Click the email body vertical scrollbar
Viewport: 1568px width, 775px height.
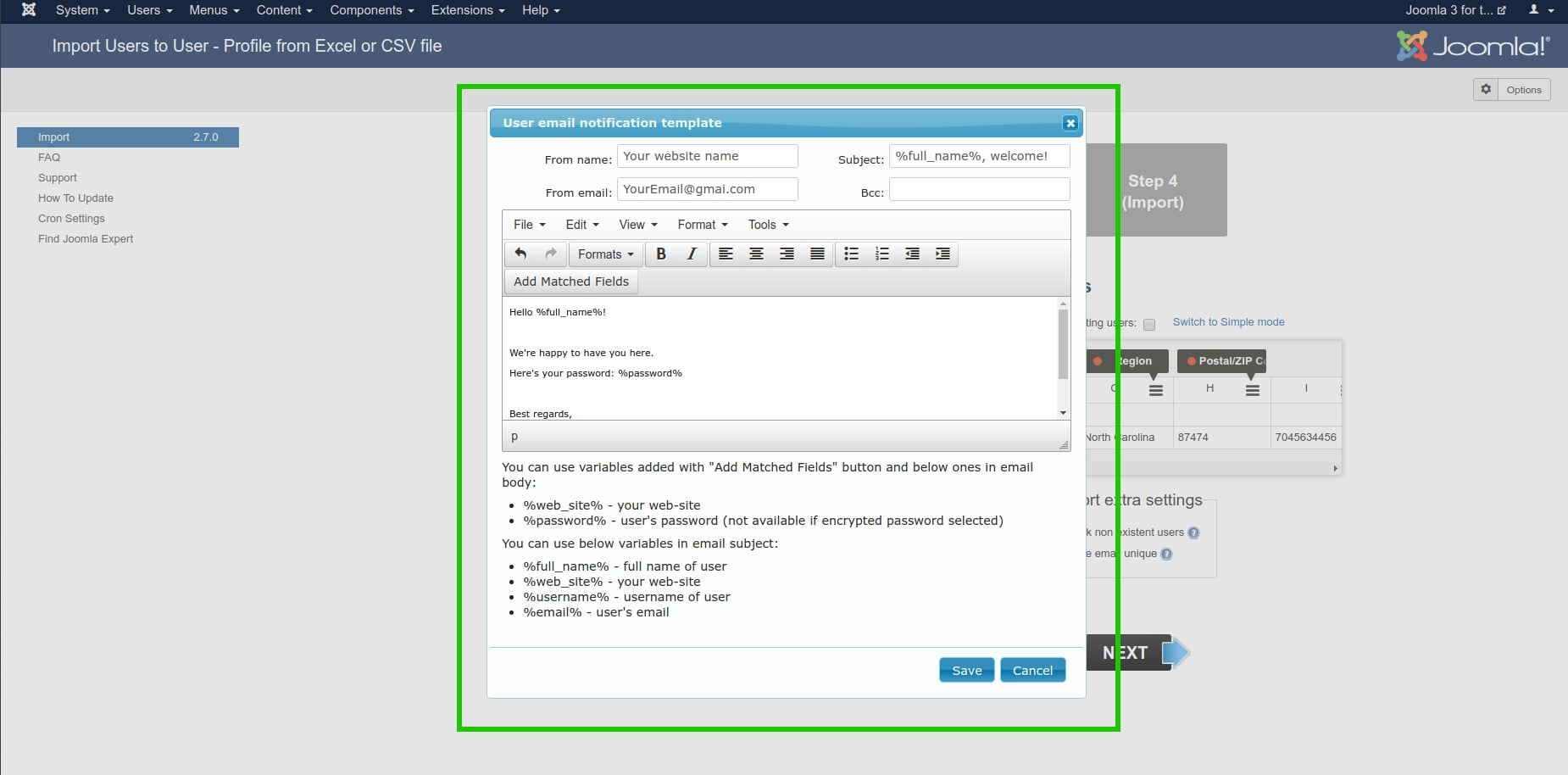point(1063,343)
